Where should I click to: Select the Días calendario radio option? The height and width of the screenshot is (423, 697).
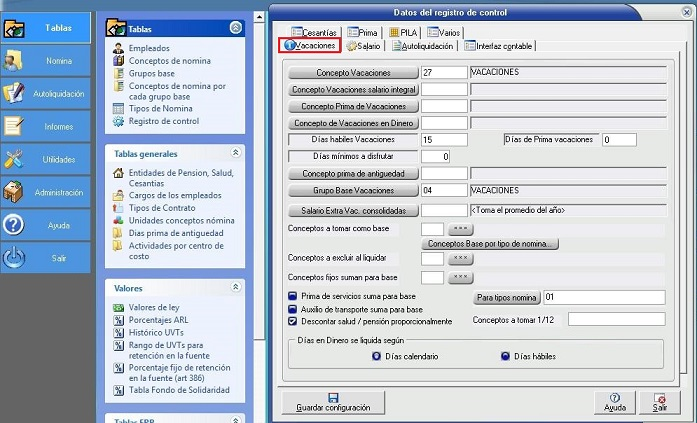coord(376,355)
